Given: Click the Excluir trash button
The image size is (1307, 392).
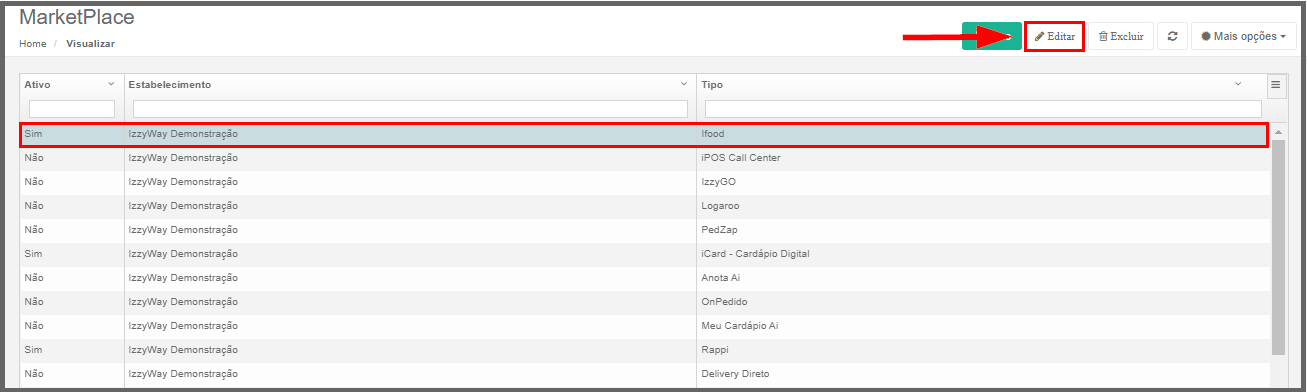Looking at the screenshot, I should click(1121, 36).
